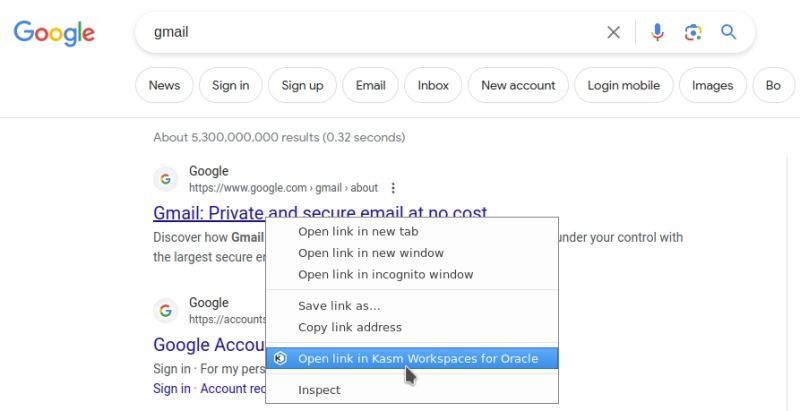Click the Google logo
Image resolution: width=800 pixels, height=411 pixels.
tap(54, 33)
